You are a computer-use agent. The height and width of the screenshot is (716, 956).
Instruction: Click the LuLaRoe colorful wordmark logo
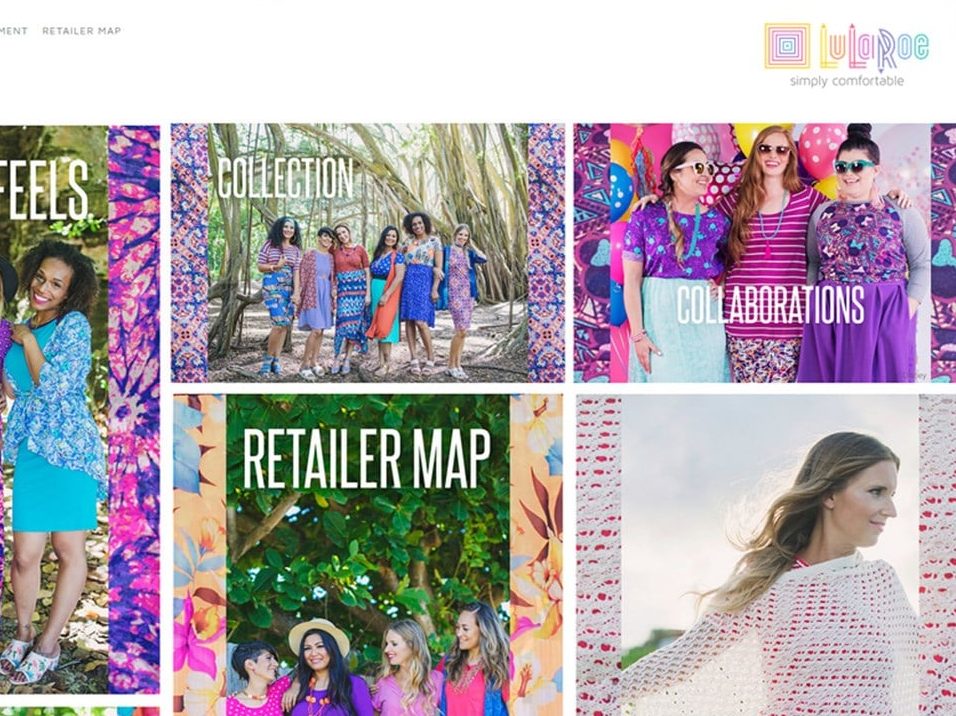coord(874,46)
